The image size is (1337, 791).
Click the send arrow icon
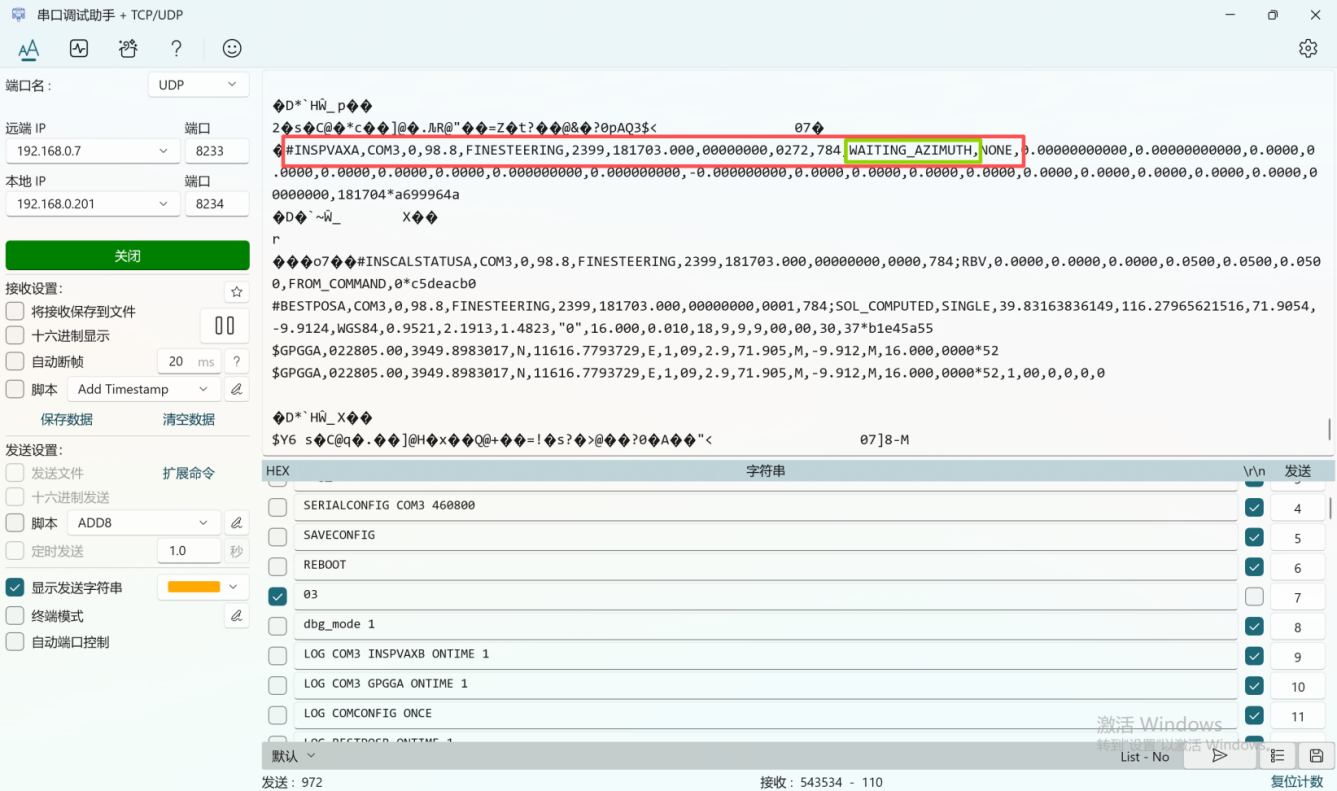tap(1219, 756)
